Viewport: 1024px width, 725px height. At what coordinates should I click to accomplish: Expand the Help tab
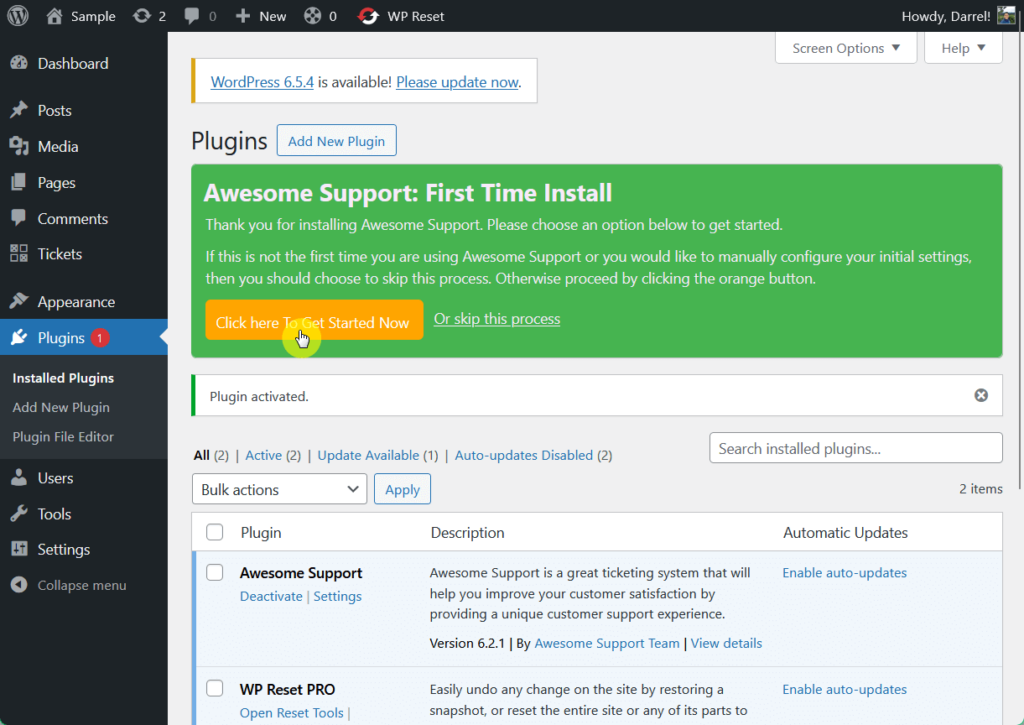(963, 48)
